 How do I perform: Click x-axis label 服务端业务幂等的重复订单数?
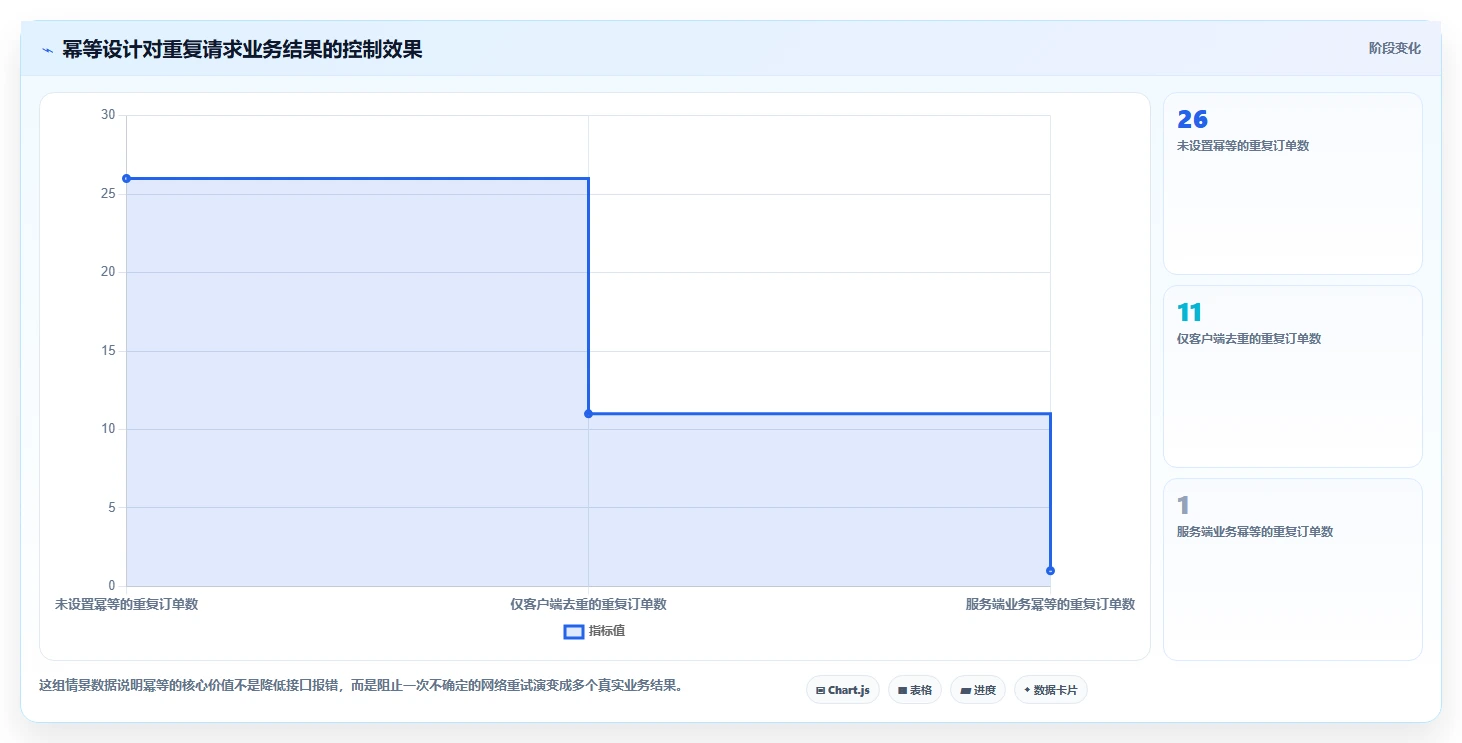click(1050, 604)
